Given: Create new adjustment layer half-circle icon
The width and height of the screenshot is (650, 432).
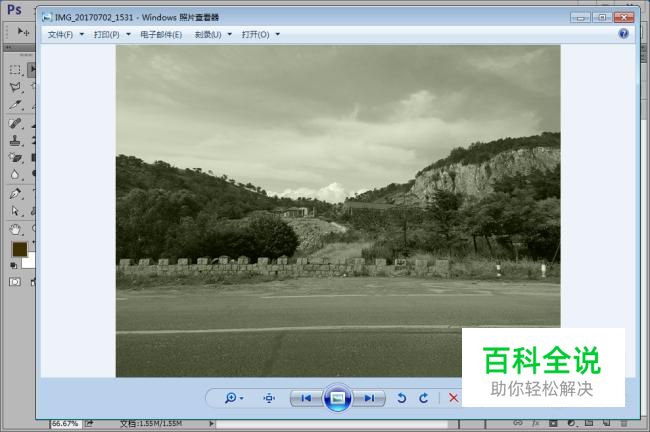Looking at the screenshot, I should (x=571, y=423).
